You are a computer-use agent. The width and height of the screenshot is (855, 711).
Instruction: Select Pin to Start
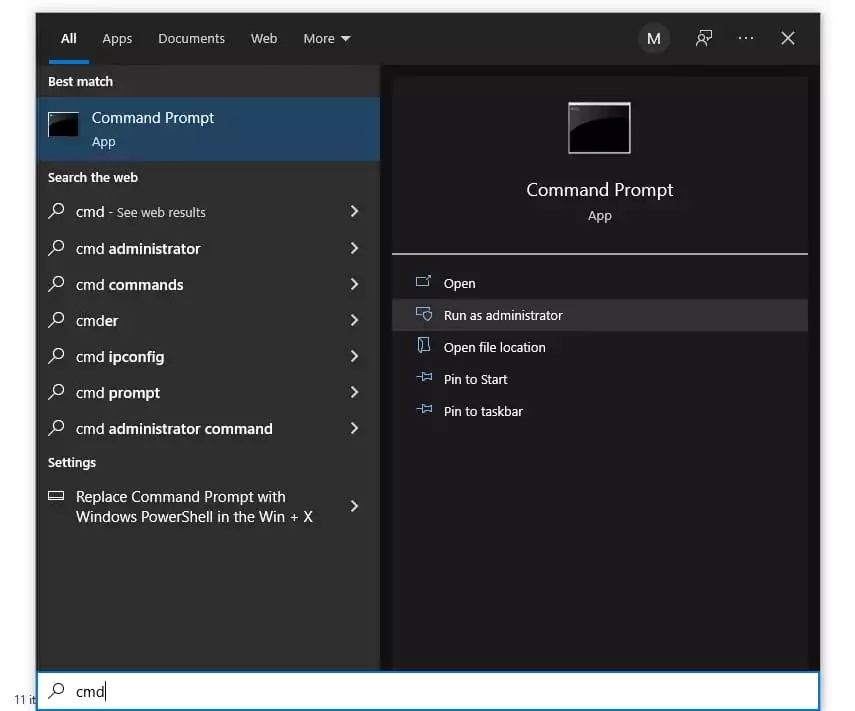(600, 379)
